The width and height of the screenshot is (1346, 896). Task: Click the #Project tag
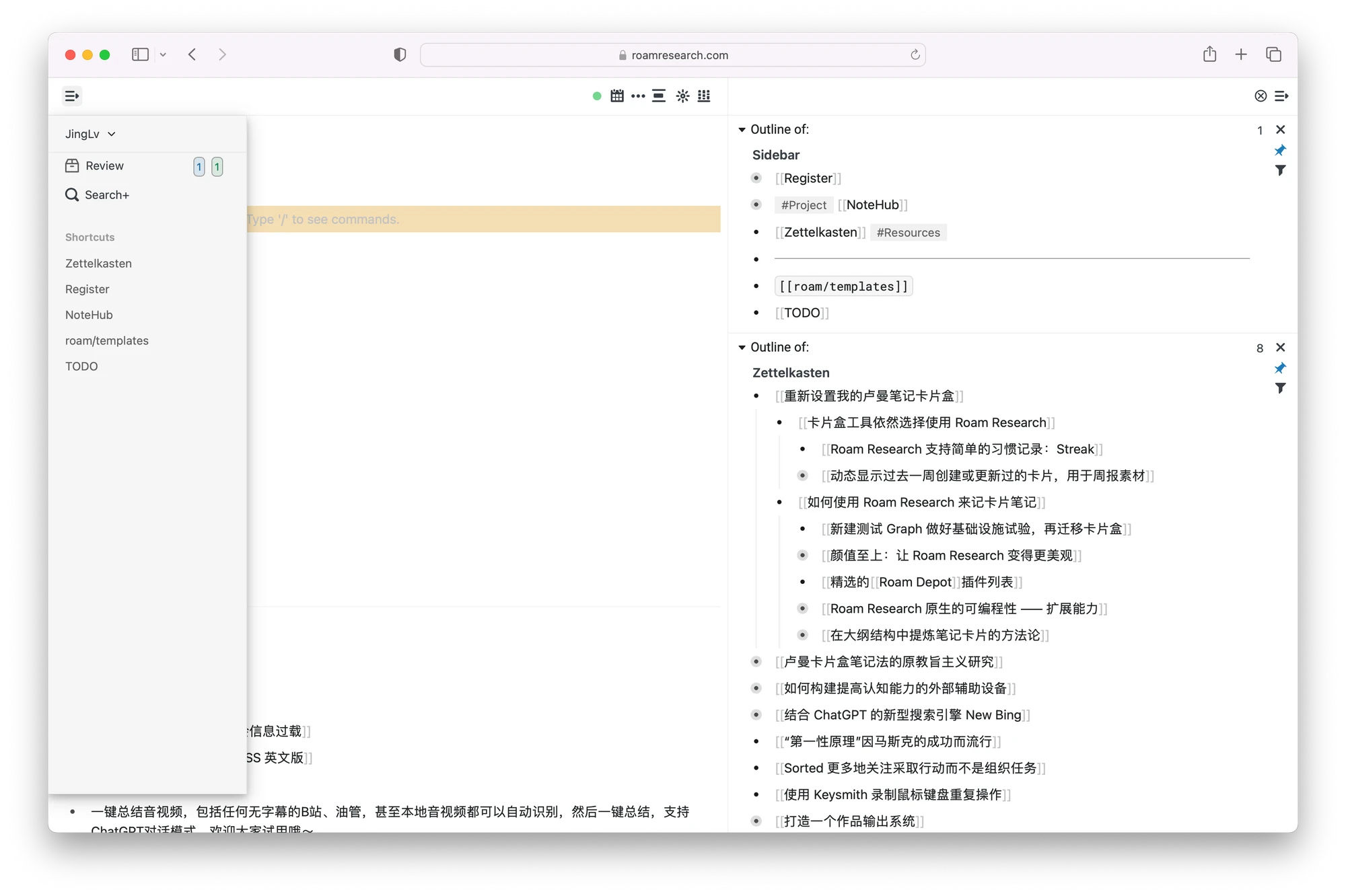[x=804, y=205]
